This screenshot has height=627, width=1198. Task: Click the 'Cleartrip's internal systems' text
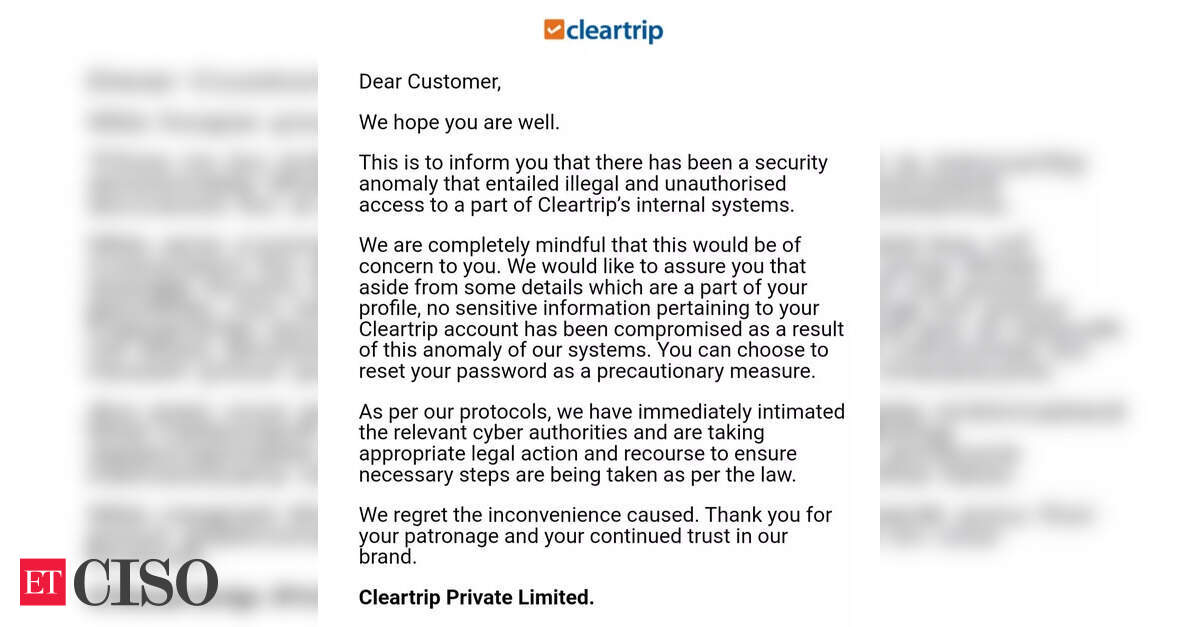665,205
